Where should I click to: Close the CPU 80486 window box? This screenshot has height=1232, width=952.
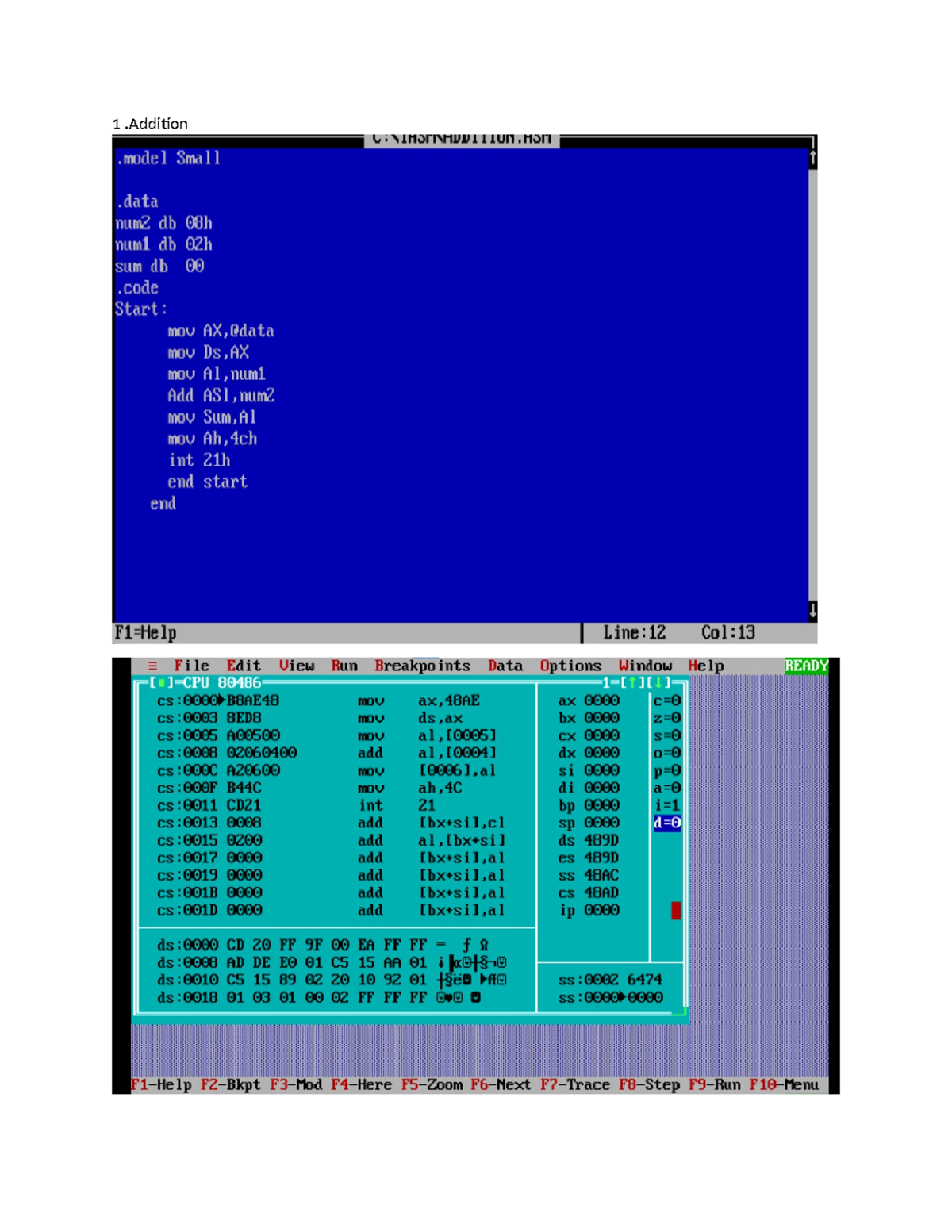coord(161,683)
